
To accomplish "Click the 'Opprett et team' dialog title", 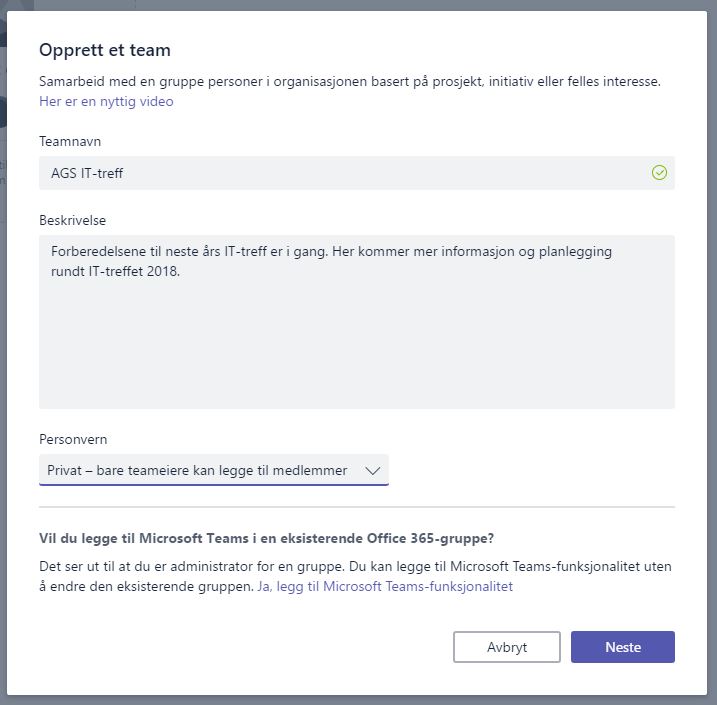I will [x=105, y=50].
